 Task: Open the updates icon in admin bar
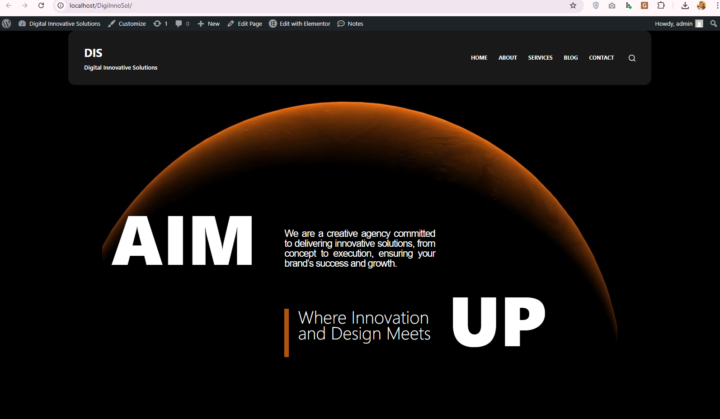160,23
